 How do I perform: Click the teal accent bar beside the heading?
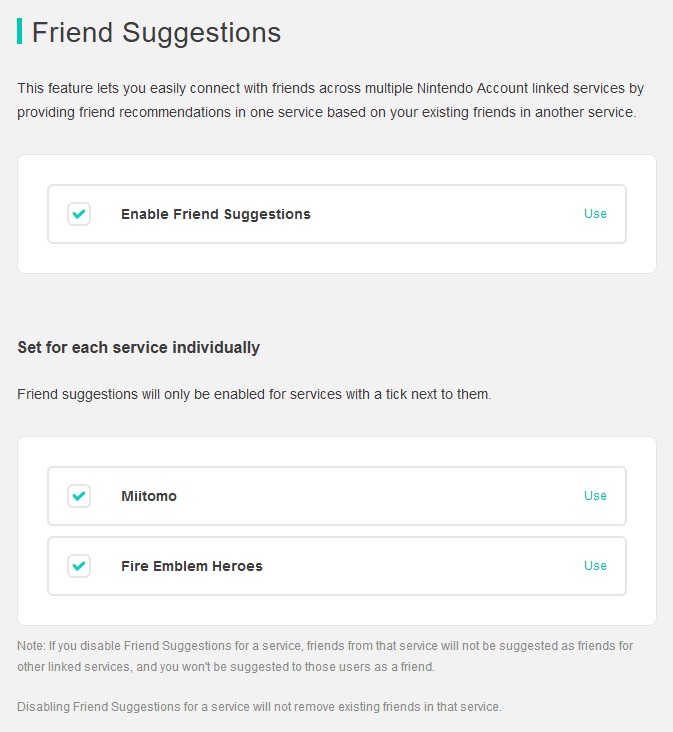click(19, 31)
